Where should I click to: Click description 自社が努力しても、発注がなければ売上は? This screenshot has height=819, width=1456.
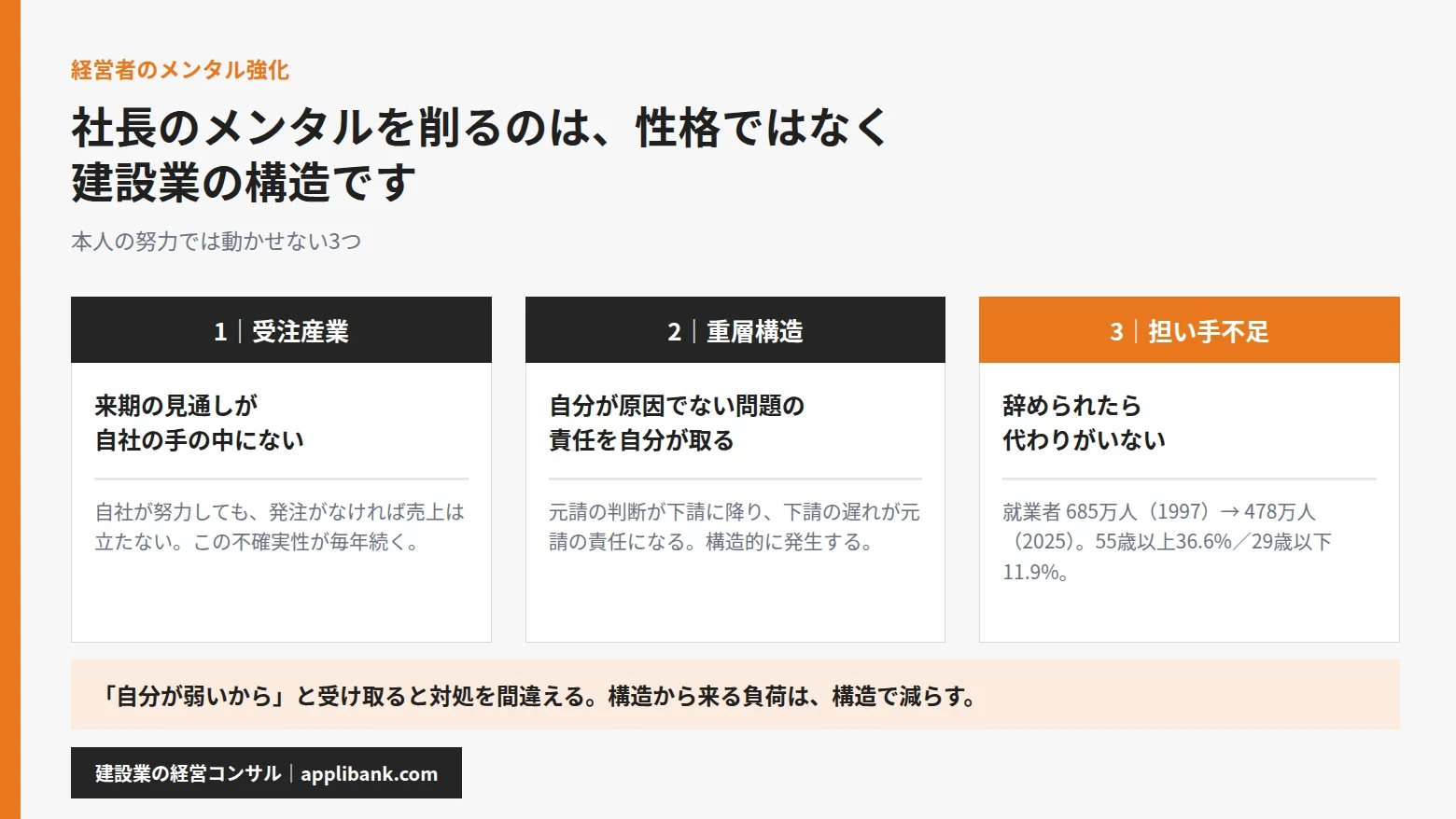pos(280,512)
